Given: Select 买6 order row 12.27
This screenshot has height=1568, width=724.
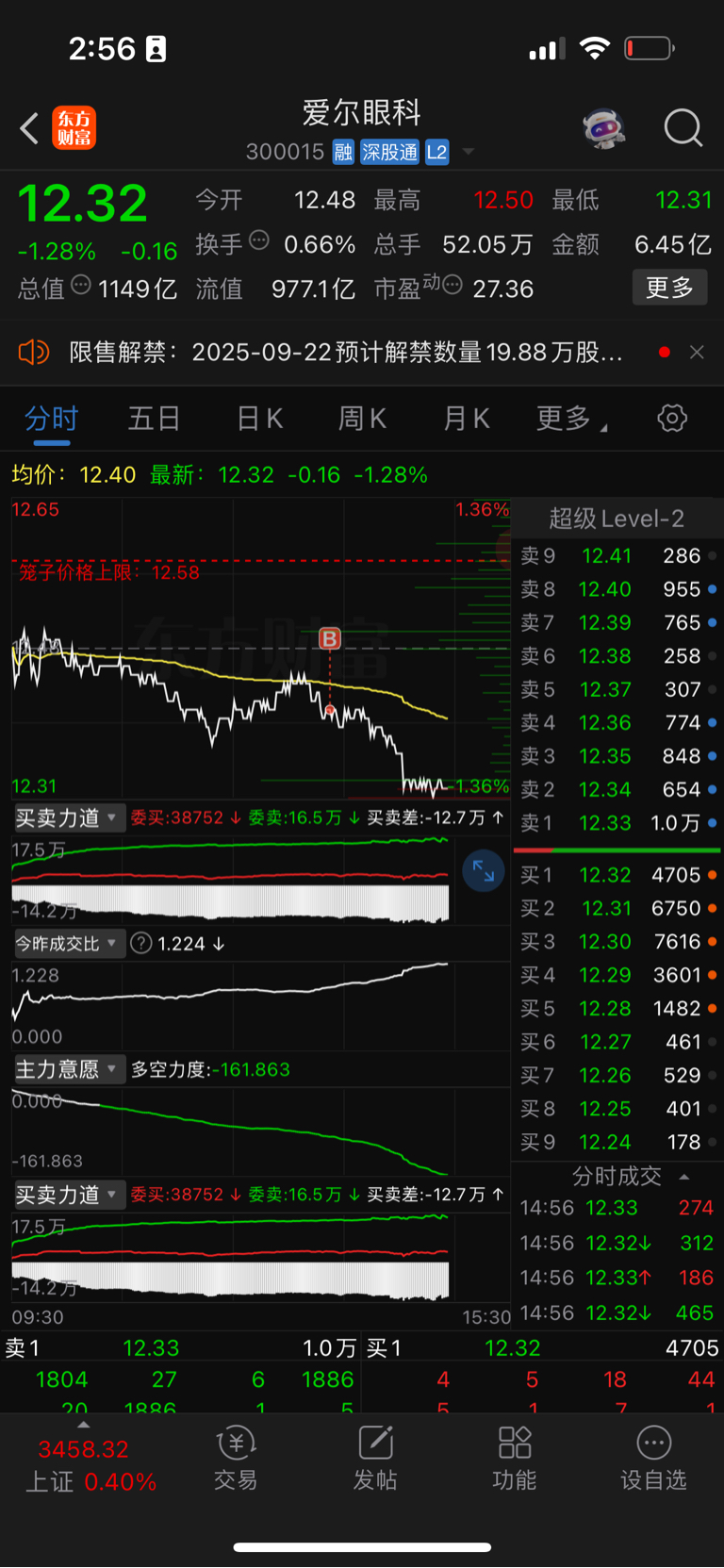Looking at the screenshot, I should coord(618,1042).
